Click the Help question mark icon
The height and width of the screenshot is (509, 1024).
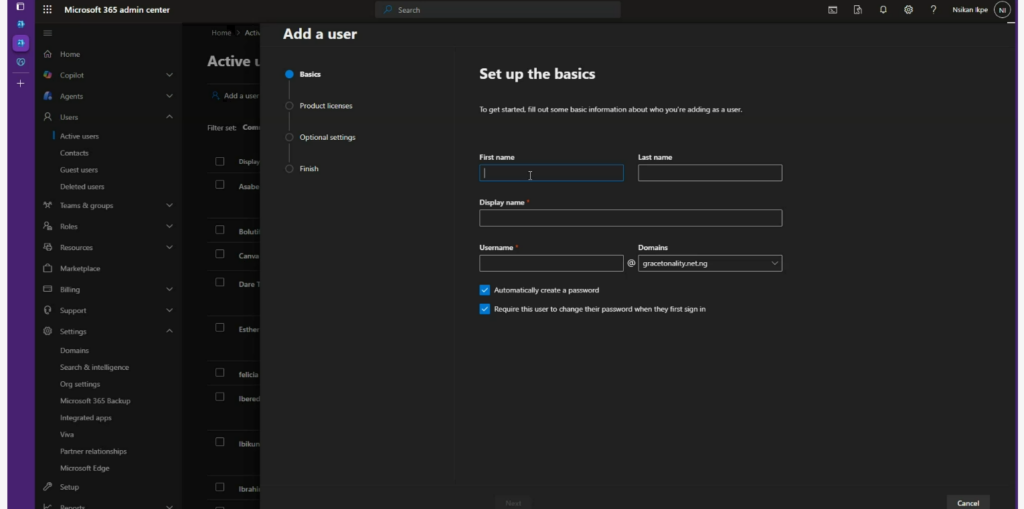tap(933, 10)
